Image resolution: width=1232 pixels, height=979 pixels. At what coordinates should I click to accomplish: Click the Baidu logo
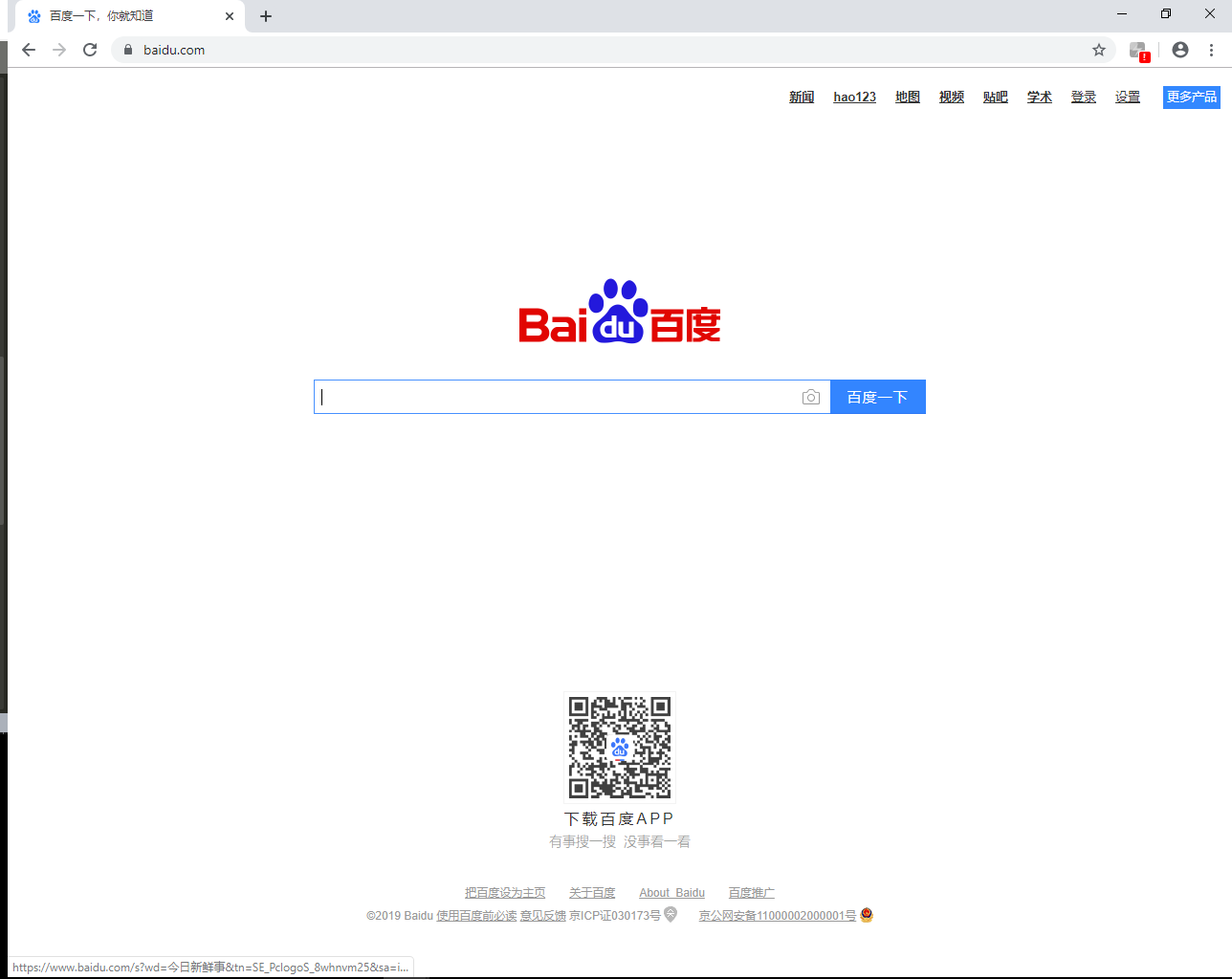tap(620, 312)
